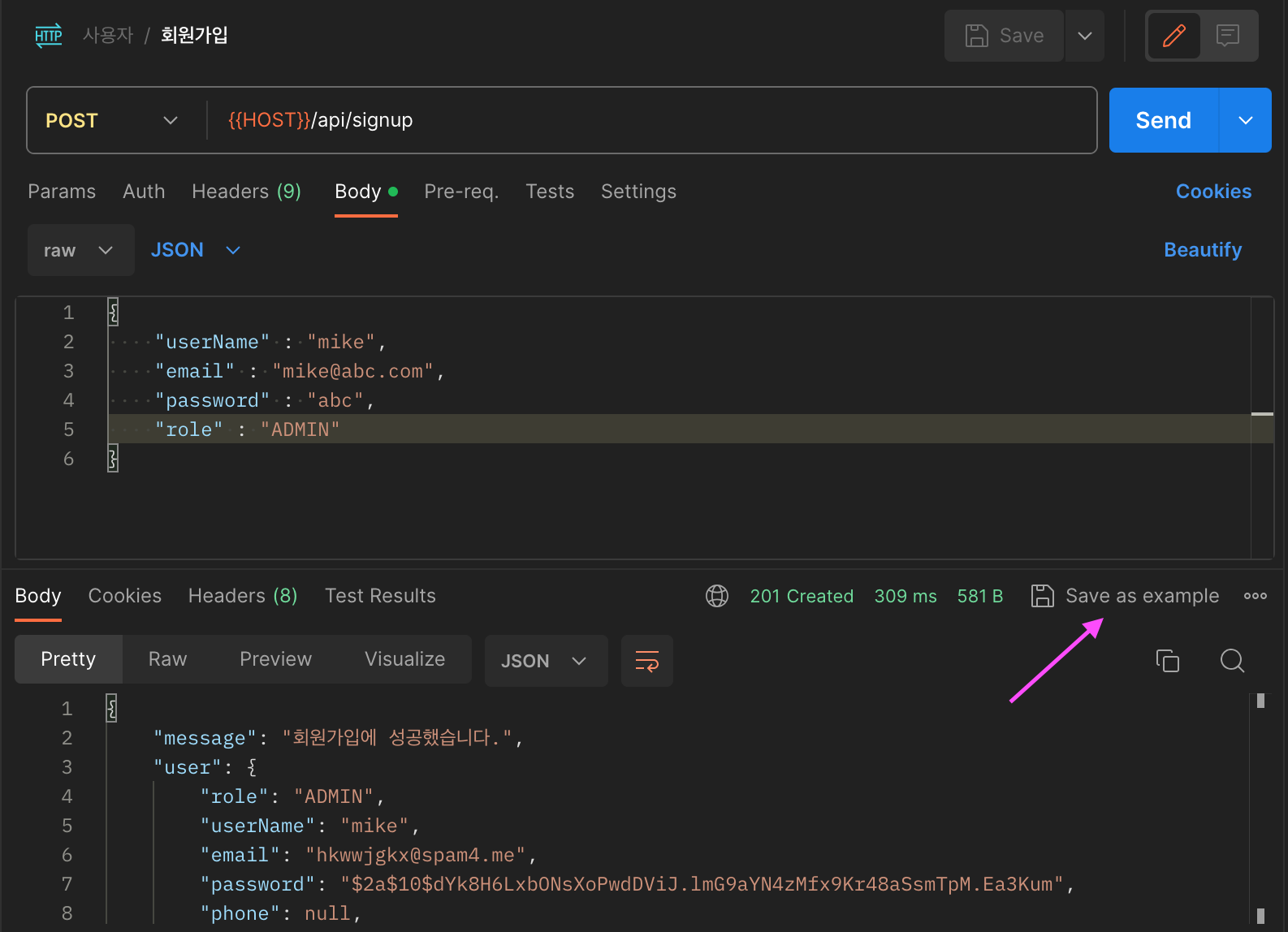Click the 사용자 breadcrumb folder

pyautogui.click(x=108, y=36)
